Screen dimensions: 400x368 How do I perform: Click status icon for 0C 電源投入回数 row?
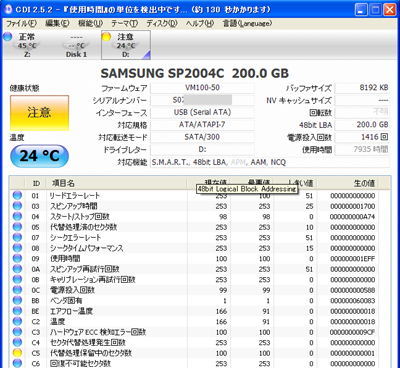(17, 290)
